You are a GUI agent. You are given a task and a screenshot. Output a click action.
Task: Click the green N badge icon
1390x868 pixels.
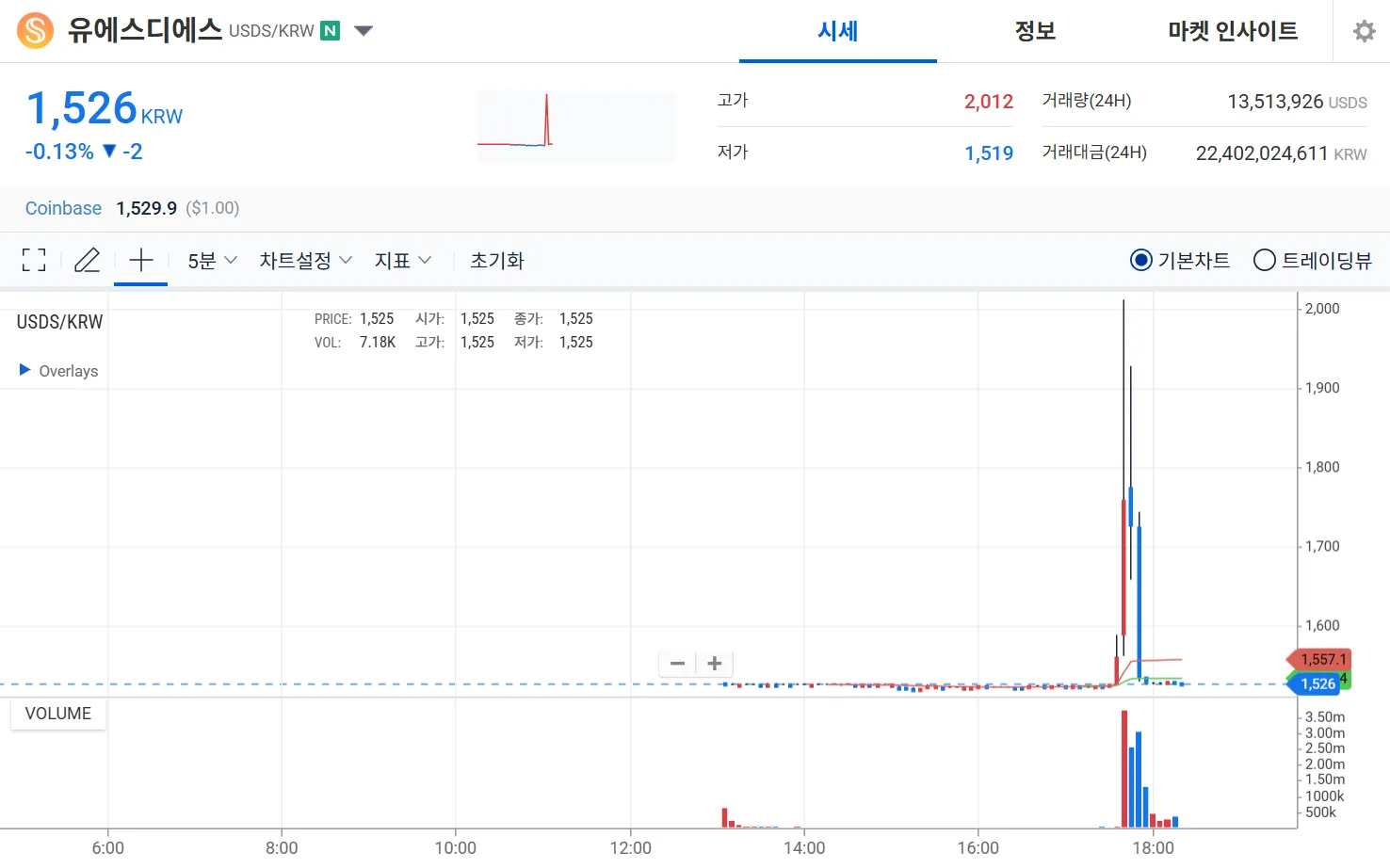point(331,31)
